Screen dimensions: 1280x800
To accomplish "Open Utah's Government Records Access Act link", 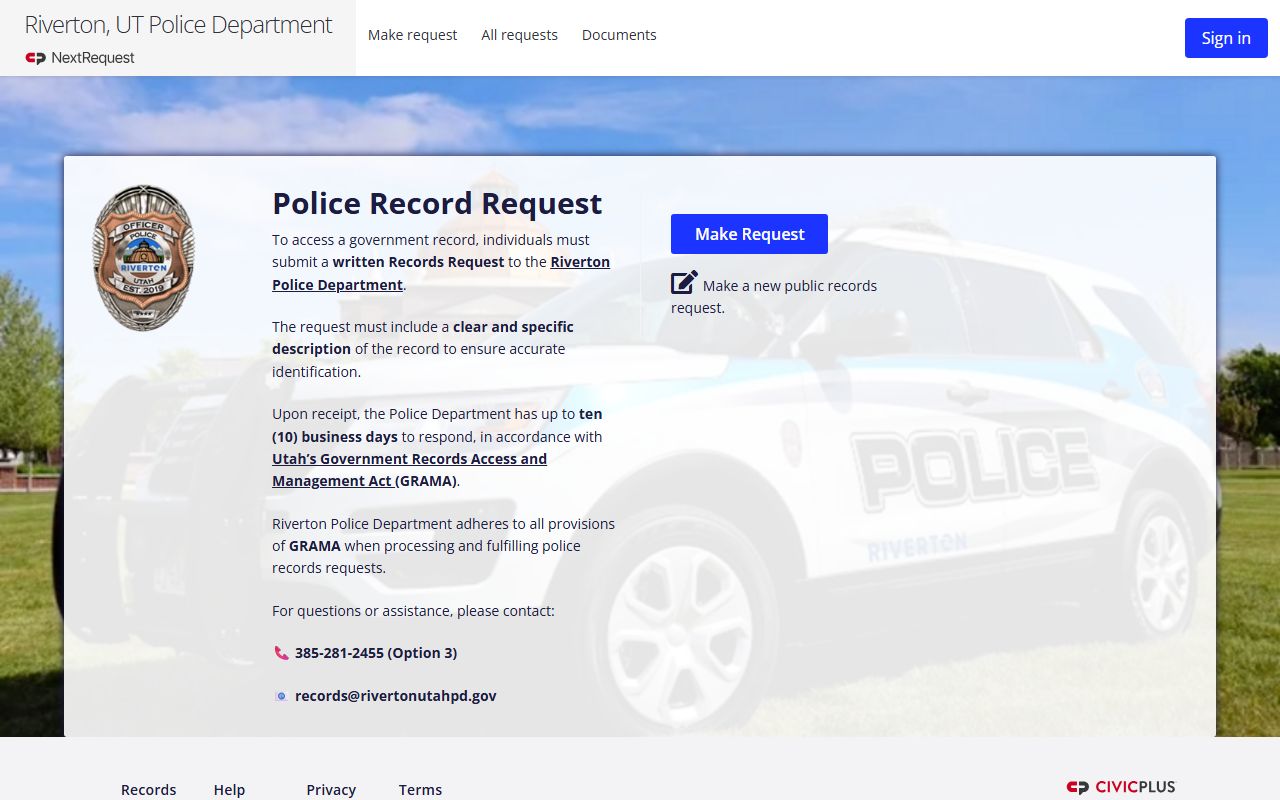I will point(409,470).
